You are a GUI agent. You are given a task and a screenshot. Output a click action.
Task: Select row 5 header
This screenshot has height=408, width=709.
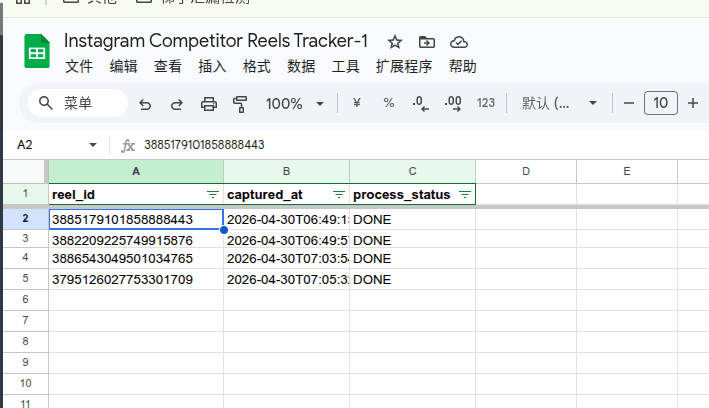point(25,279)
